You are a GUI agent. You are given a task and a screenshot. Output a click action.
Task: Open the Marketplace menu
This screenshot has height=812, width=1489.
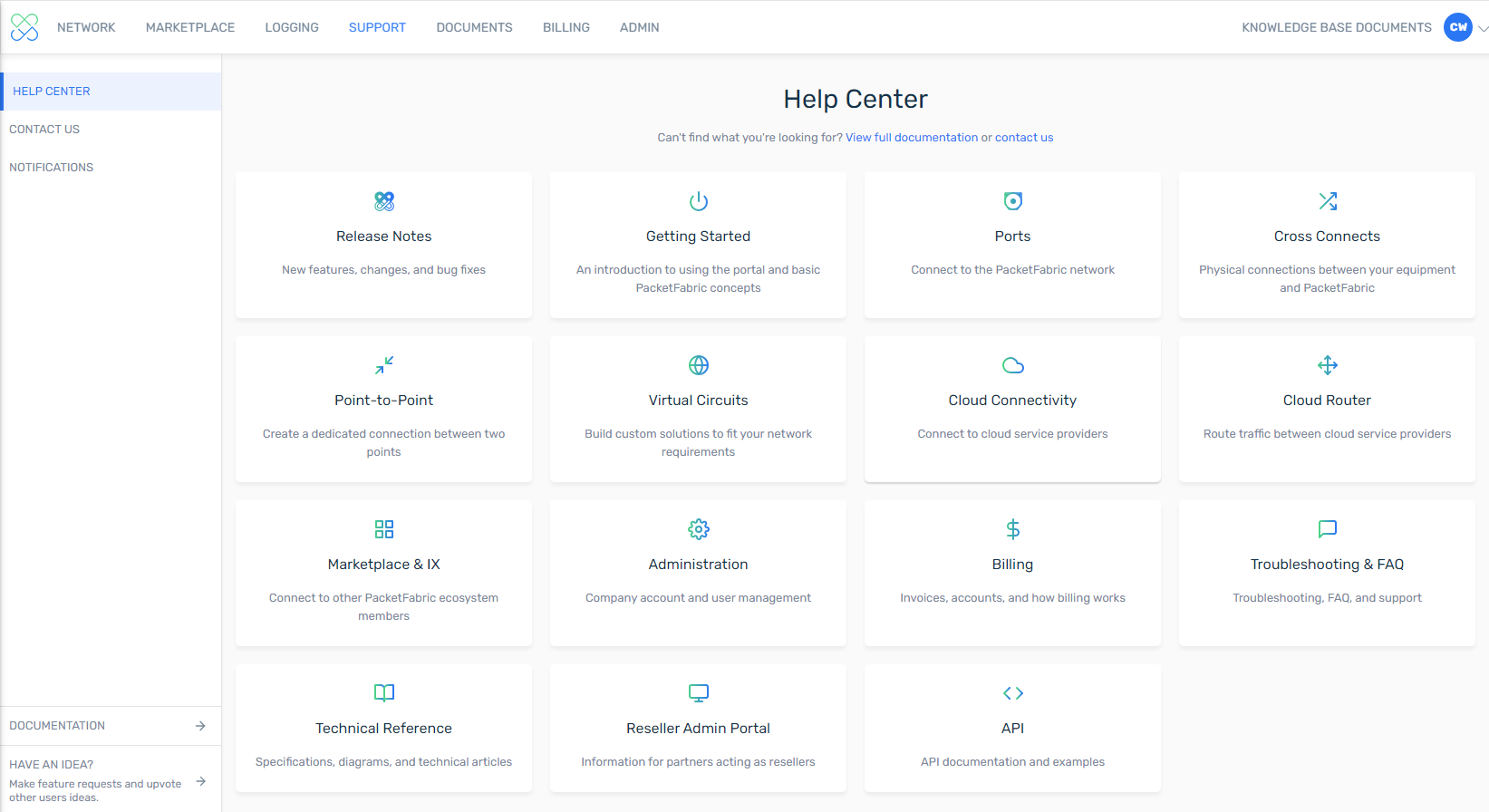(x=190, y=27)
